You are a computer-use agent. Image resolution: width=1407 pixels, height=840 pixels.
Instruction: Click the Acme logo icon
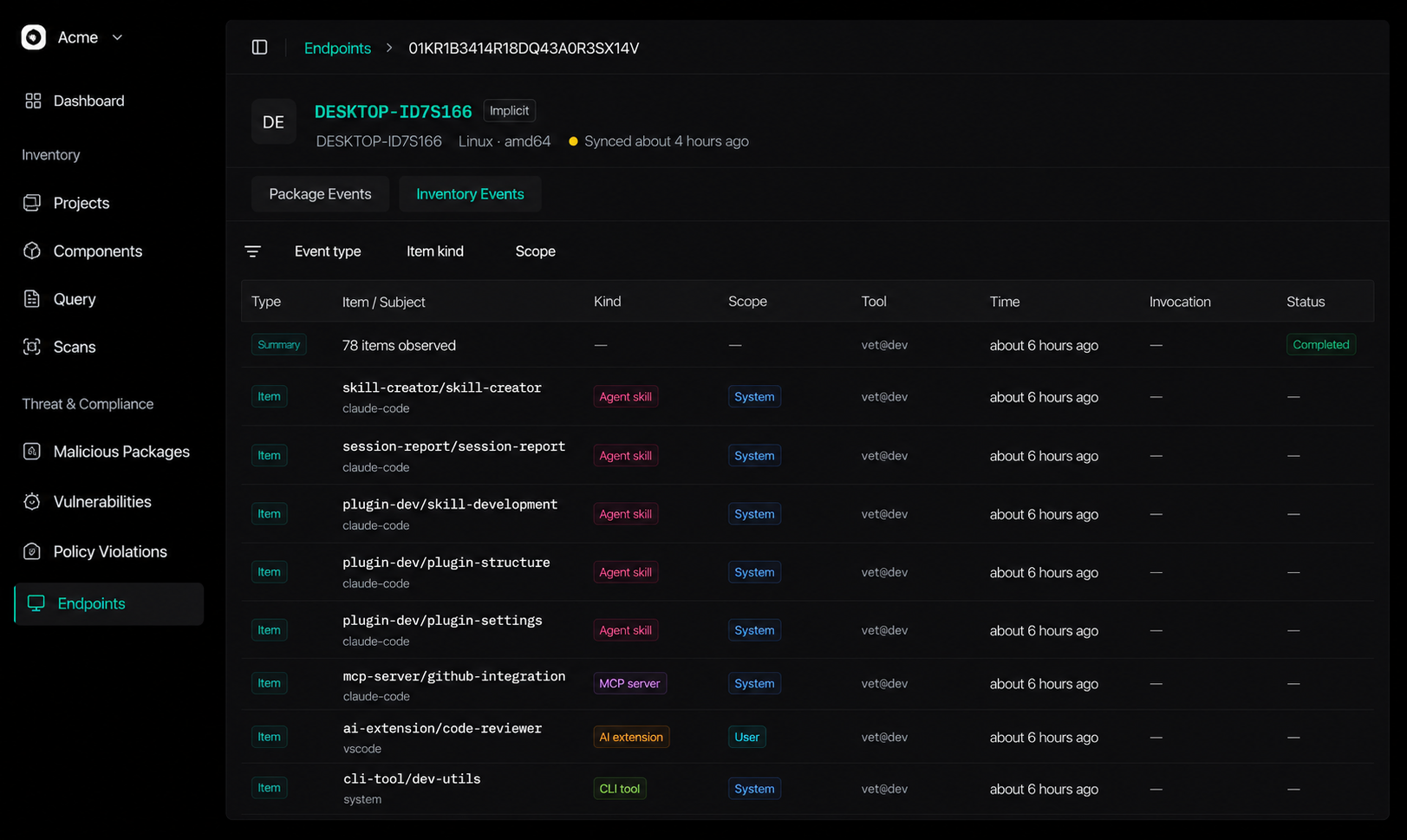(x=33, y=37)
